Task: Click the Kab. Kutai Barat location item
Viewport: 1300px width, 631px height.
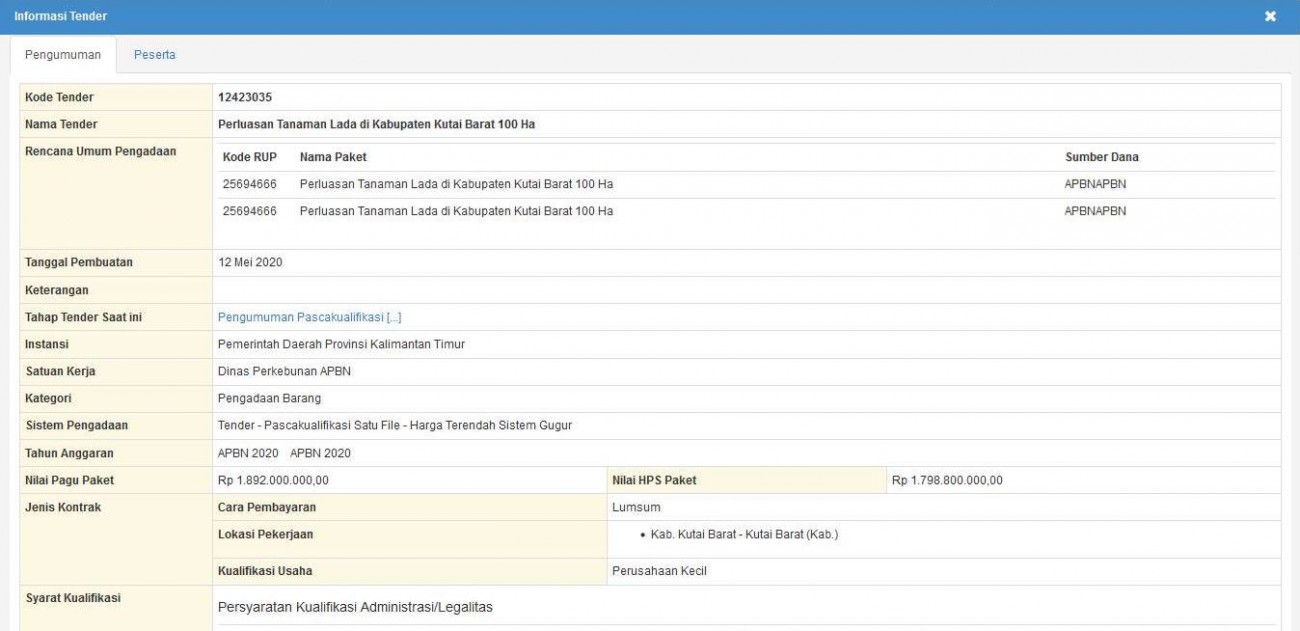Action: pos(743,534)
